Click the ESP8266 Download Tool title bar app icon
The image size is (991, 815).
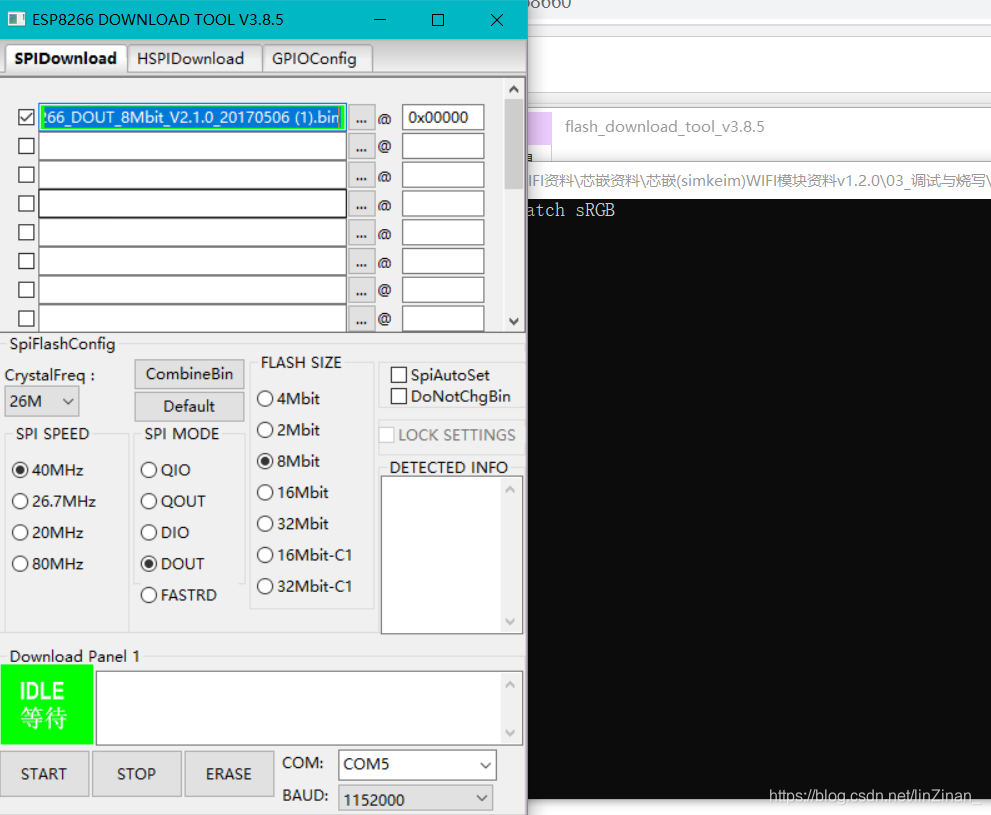16,20
